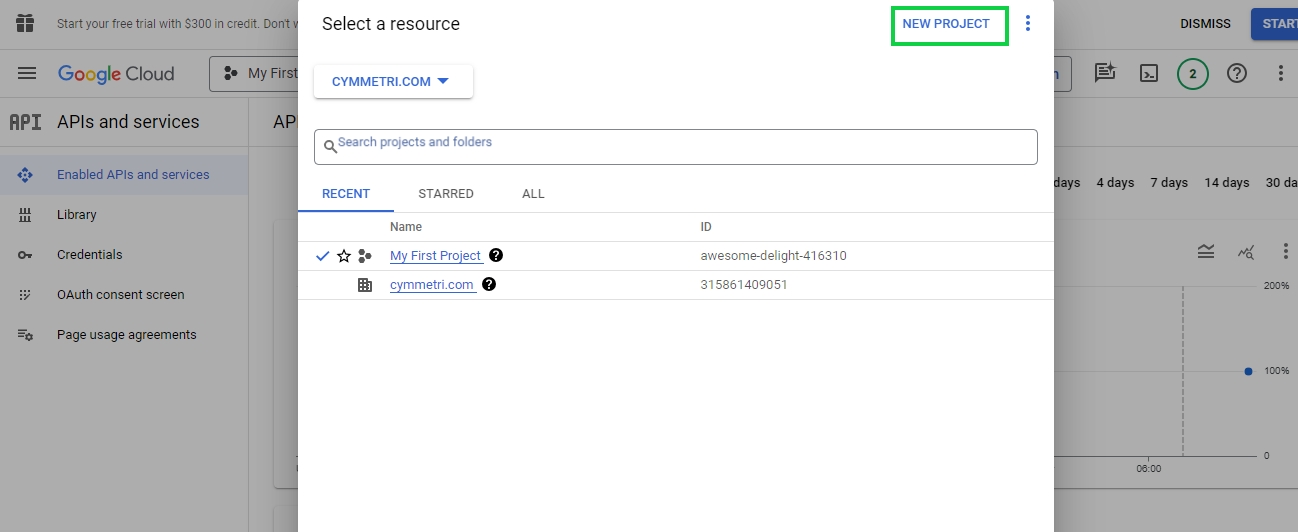The image size is (1298, 532).
Task: Click the Search projects and folders field
Action: click(x=675, y=146)
